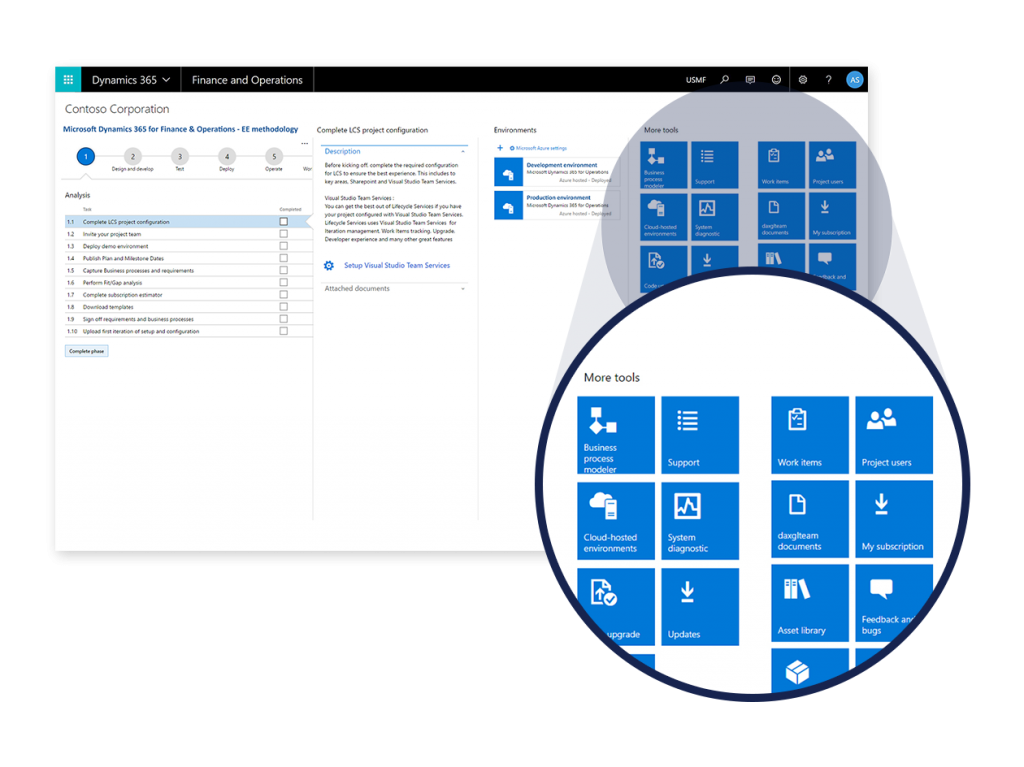The image size is (1024, 767).
Task: Open Asset library tile in magnified view
Action: click(810, 604)
